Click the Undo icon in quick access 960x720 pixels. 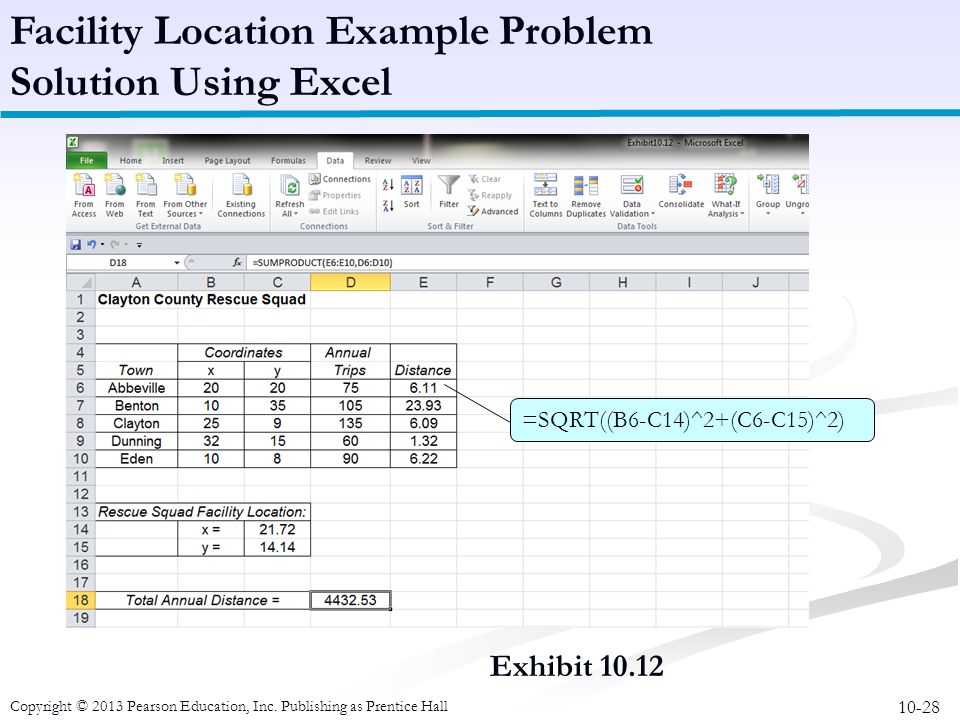coord(91,244)
